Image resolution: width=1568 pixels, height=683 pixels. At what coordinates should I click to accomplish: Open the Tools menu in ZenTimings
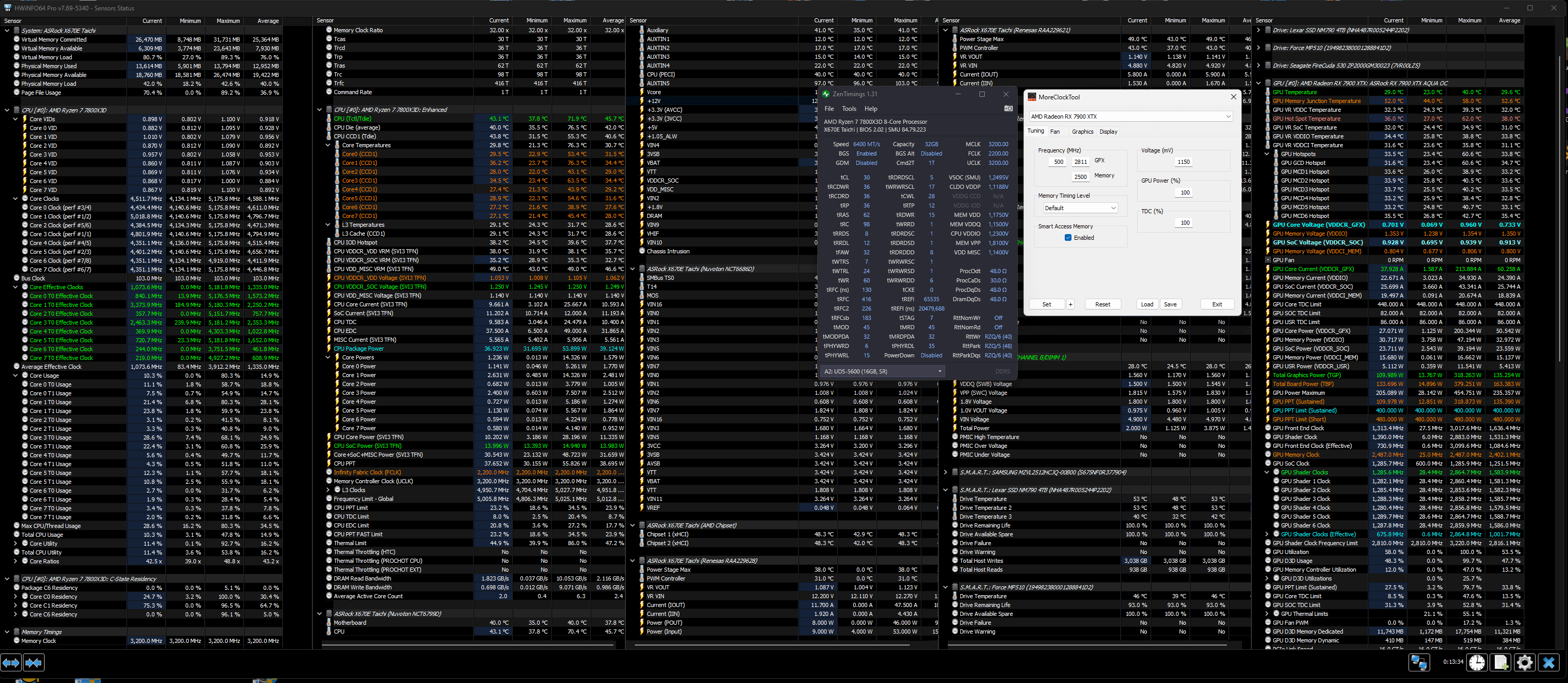[848, 108]
